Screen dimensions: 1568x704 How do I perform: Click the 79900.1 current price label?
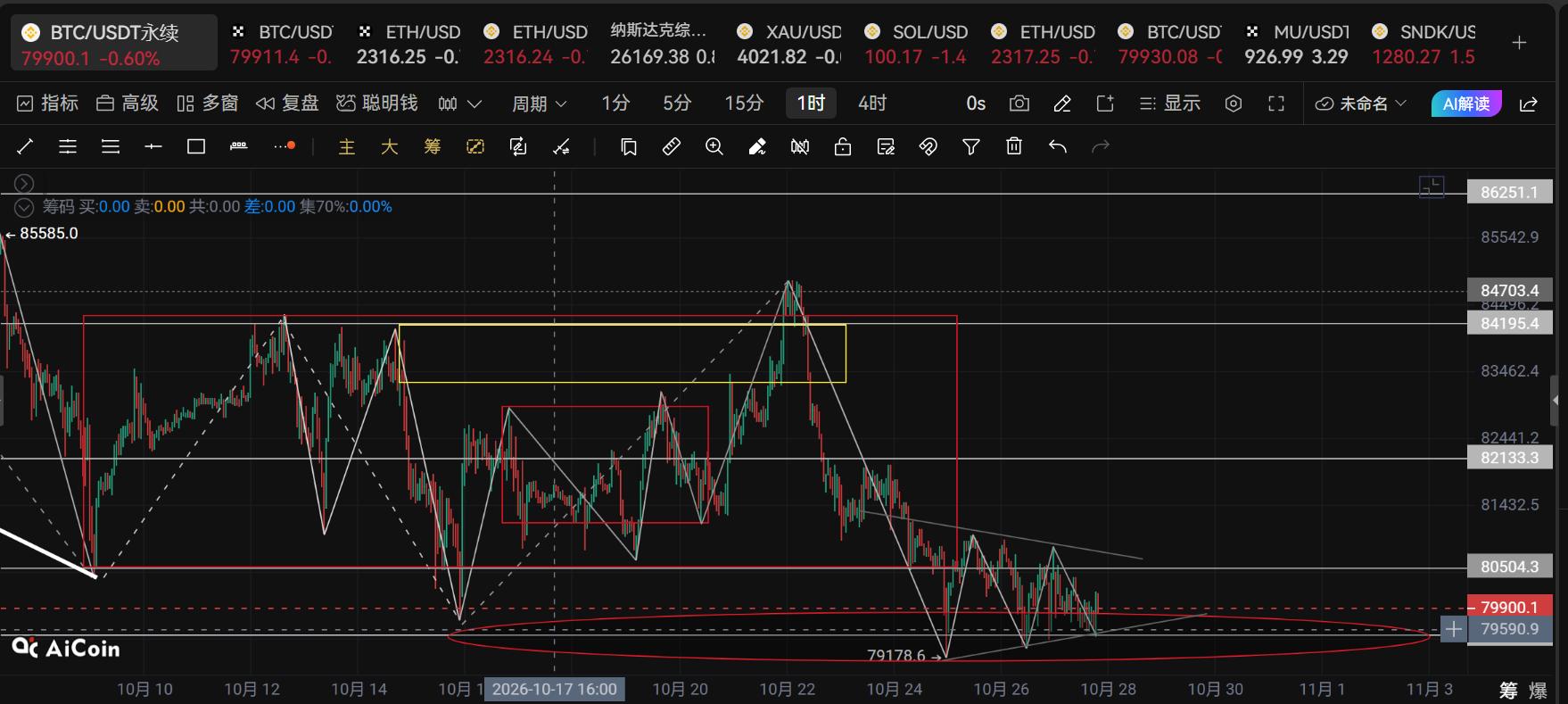(x=1510, y=607)
